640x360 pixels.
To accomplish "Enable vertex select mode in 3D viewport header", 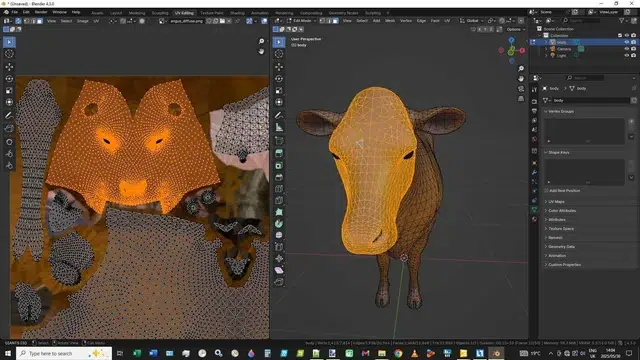I will [323, 21].
